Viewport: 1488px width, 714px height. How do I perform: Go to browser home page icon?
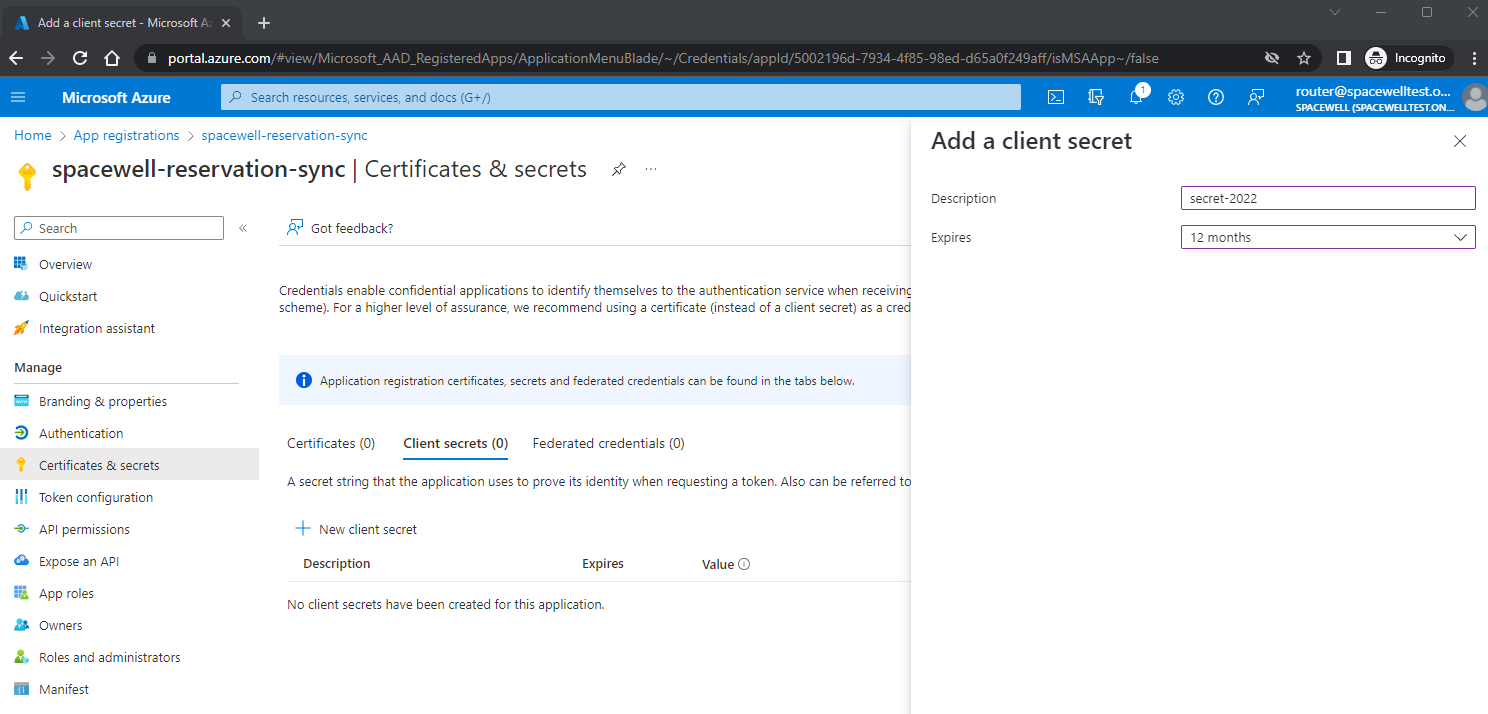click(x=112, y=58)
